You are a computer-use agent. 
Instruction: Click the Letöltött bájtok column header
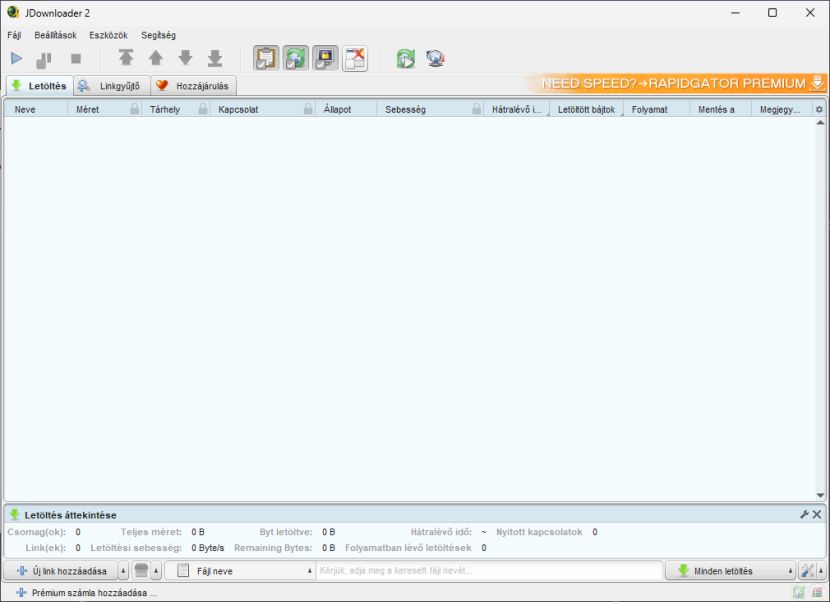(587, 110)
